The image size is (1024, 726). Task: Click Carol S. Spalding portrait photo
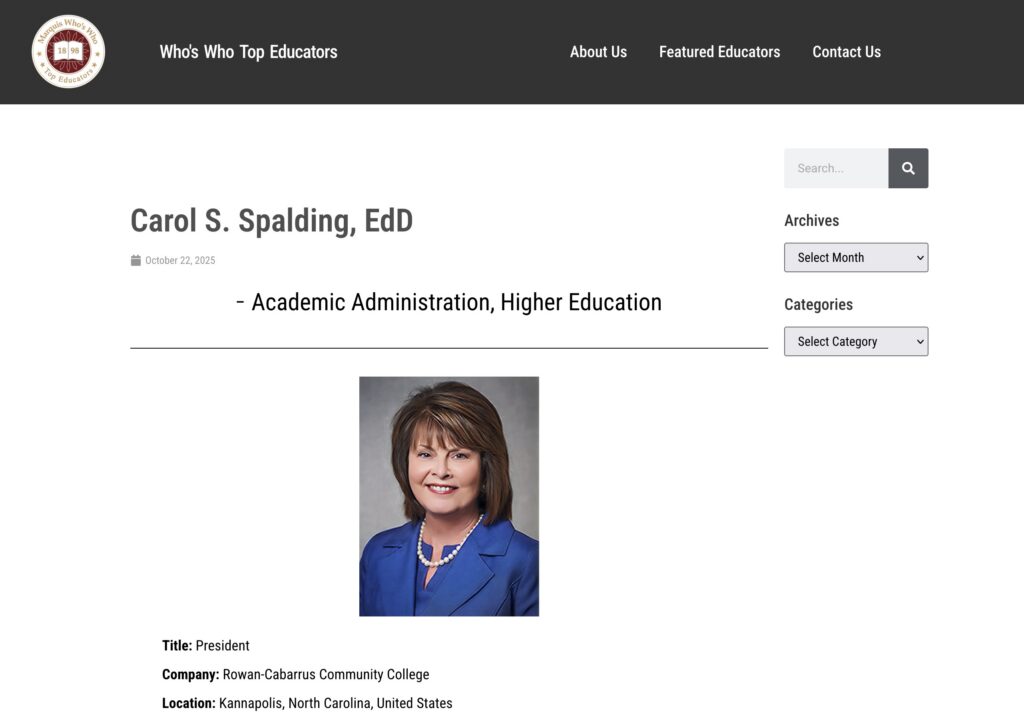pyautogui.click(x=449, y=496)
